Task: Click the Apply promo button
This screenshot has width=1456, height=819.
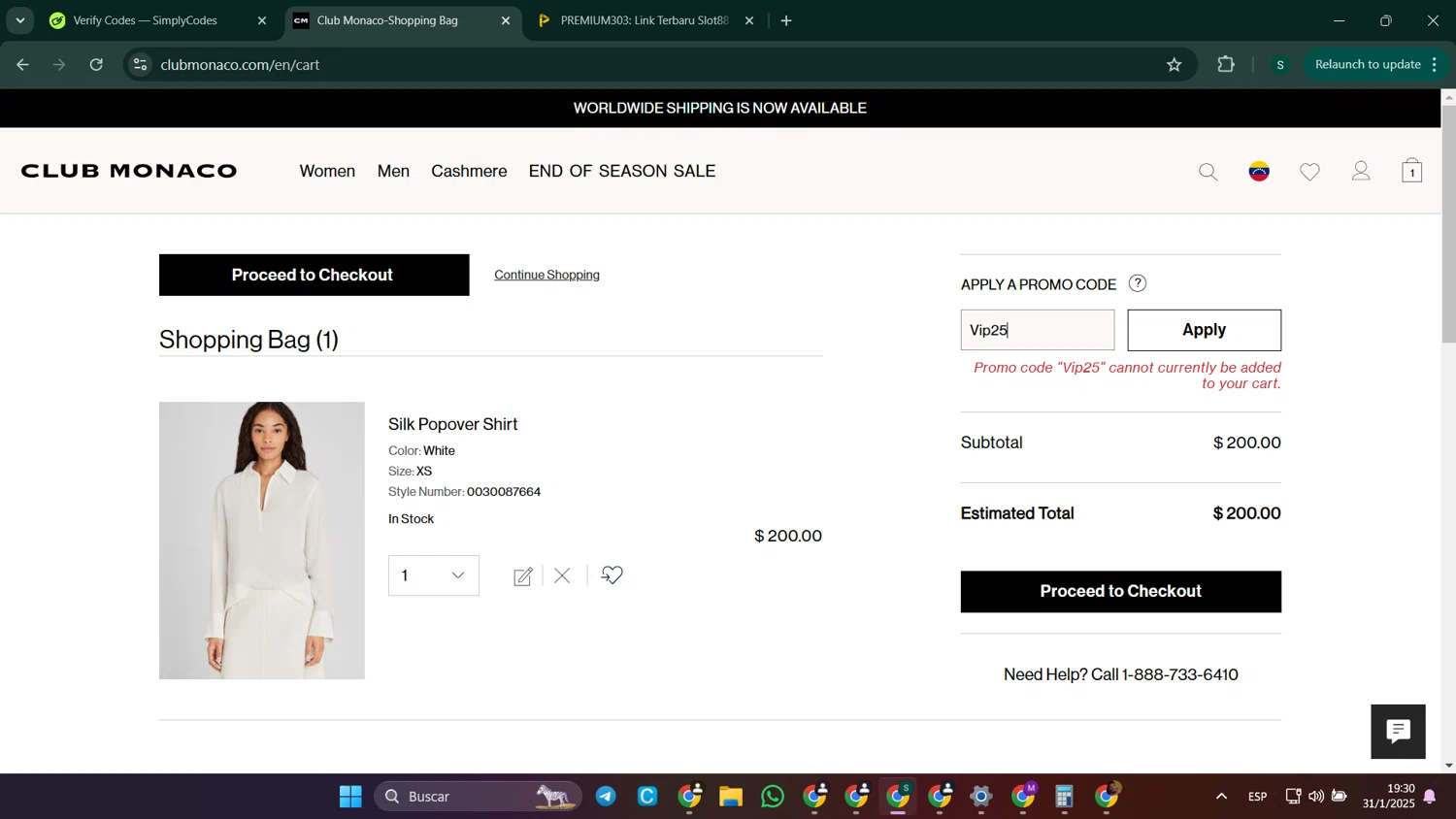Action: pyautogui.click(x=1204, y=330)
